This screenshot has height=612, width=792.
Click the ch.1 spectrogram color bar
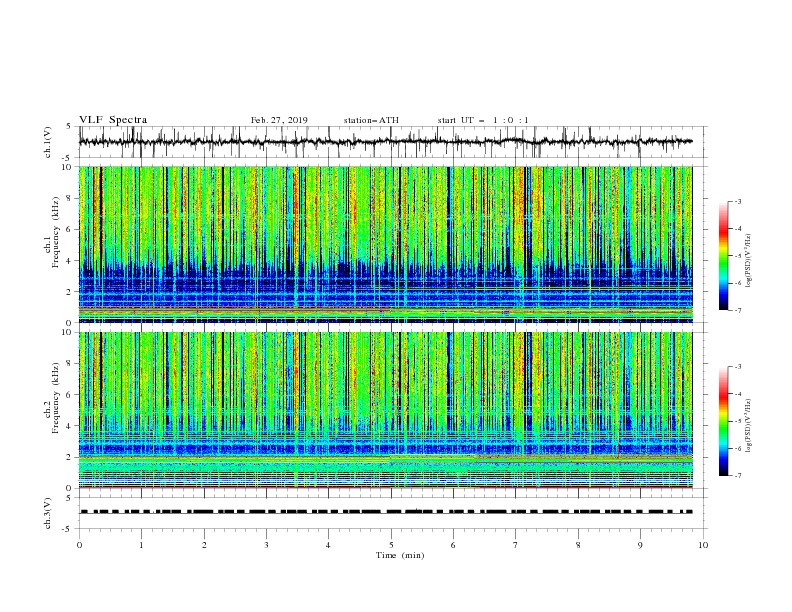click(723, 256)
